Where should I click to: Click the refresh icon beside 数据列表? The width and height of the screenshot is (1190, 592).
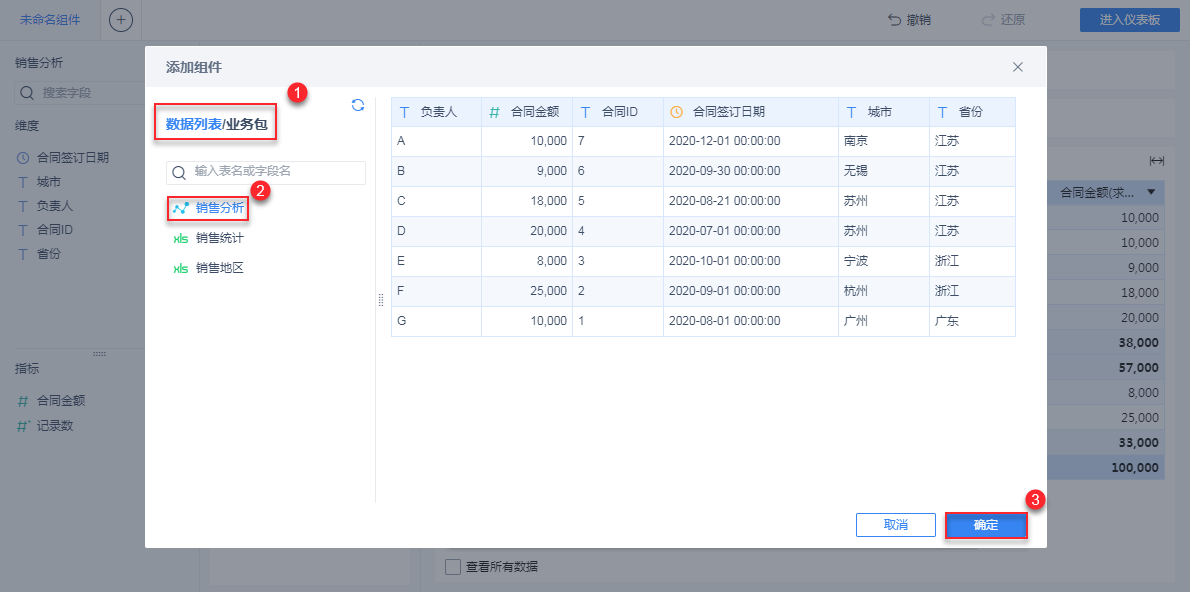[358, 105]
